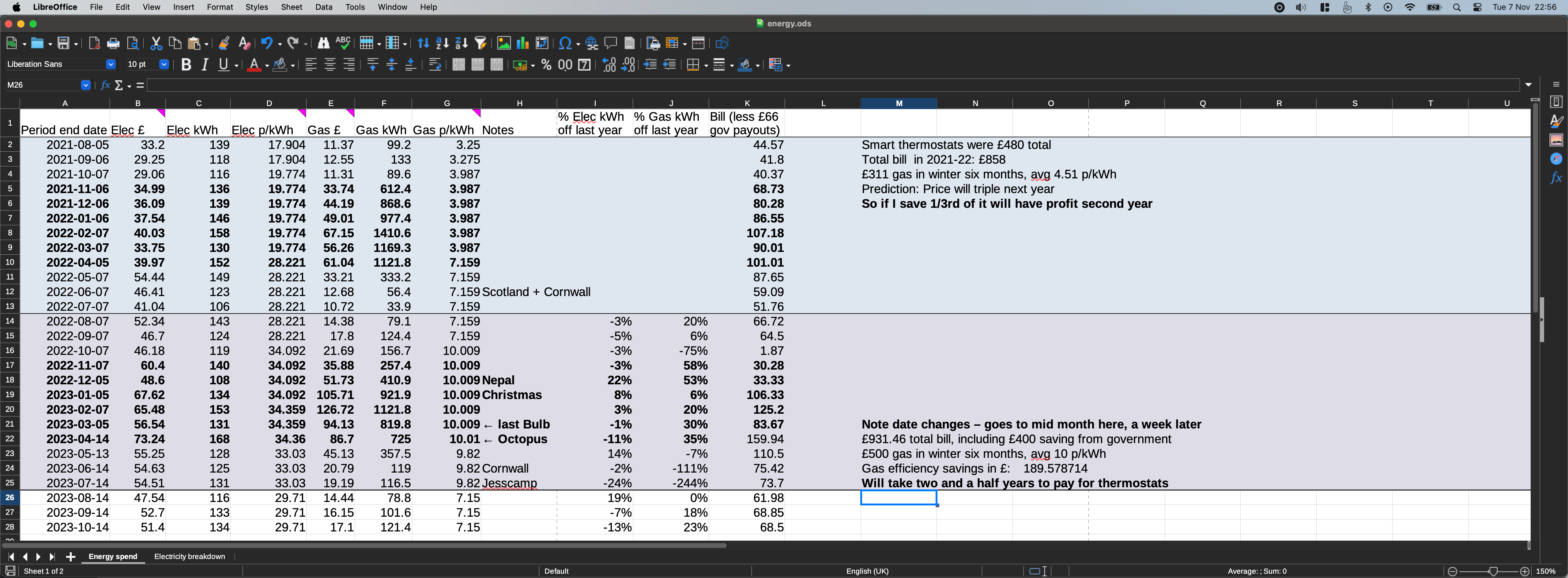Open the Format menu

click(220, 7)
